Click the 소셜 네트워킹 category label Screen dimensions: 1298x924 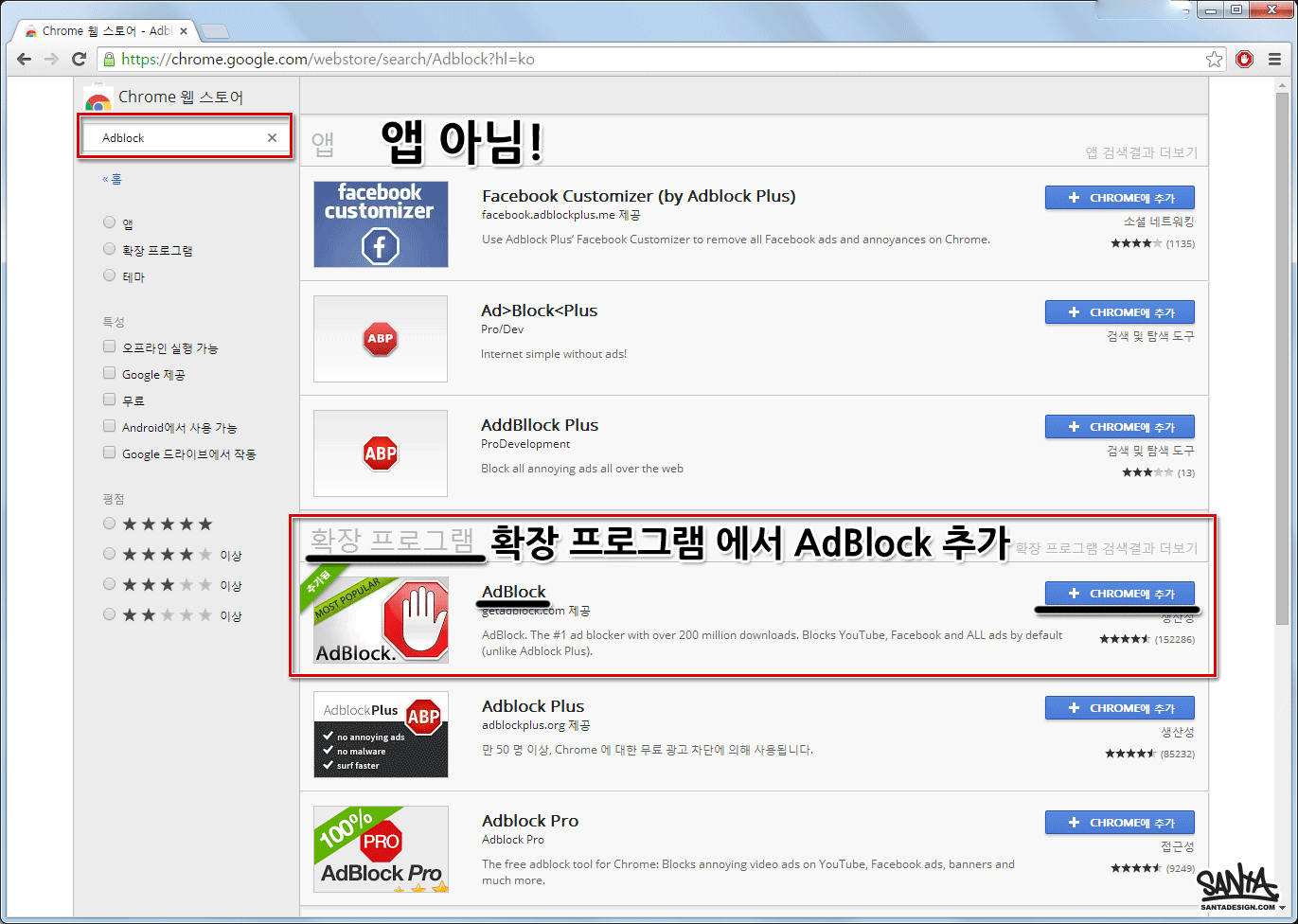pos(1159,222)
